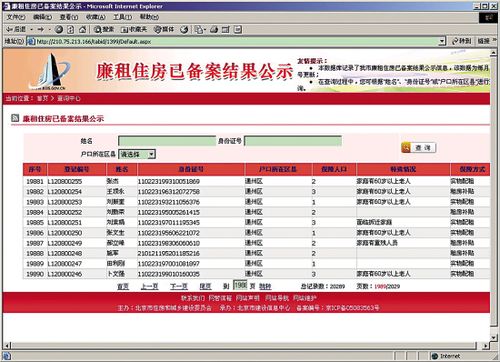Click the 尾页 last page link
This screenshot has width=500, height=362.
(205, 286)
